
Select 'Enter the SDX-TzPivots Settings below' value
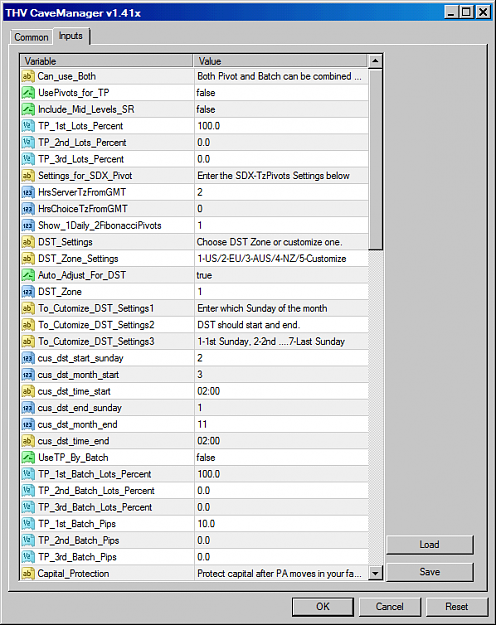coord(273,176)
